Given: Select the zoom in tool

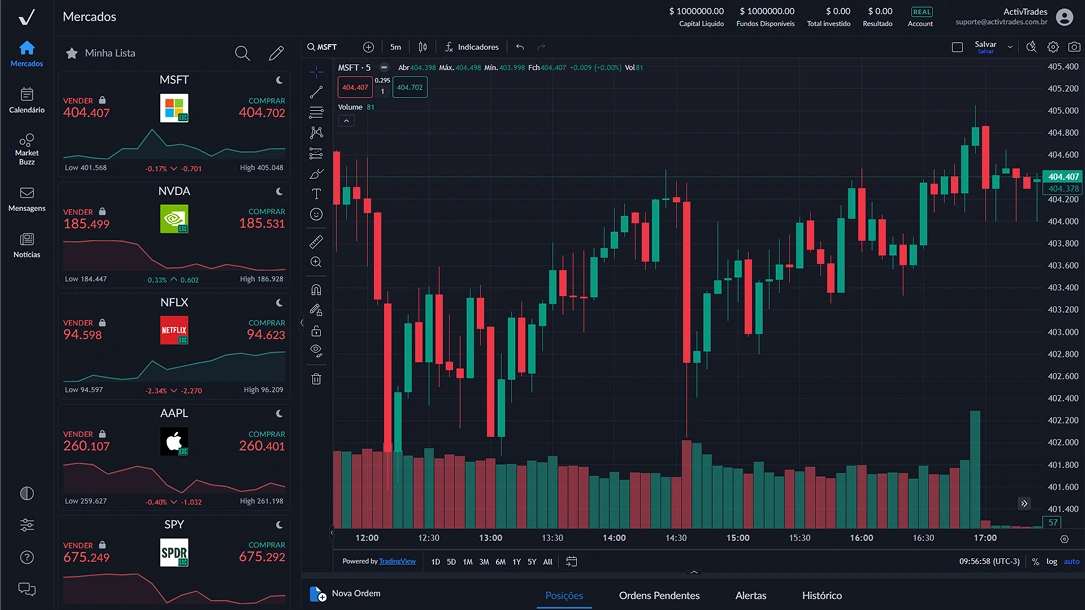Looking at the screenshot, I should 316,262.
